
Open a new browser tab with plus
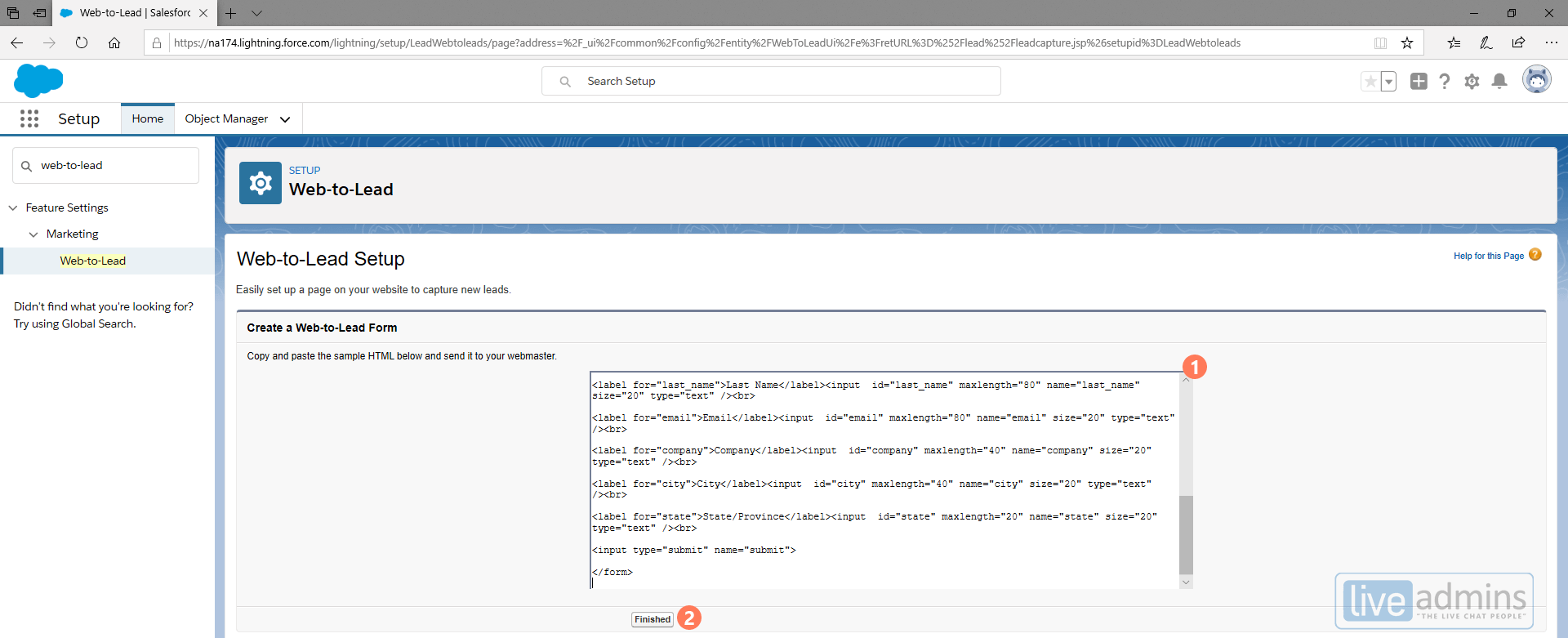[x=231, y=13]
